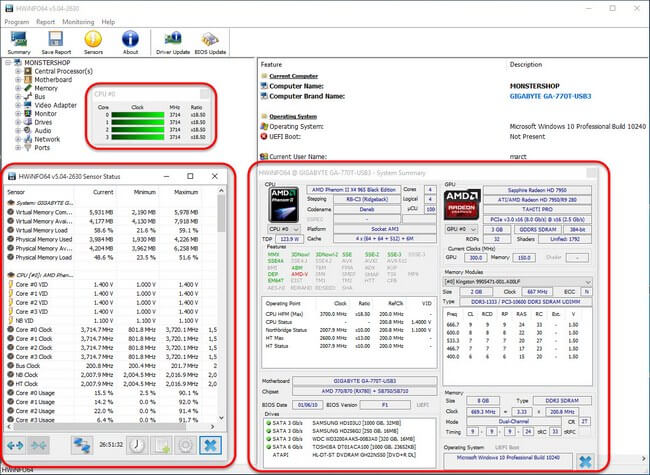Image resolution: width=650 pixels, height=475 pixels.
Task: Open the Summary toolbar icon
Action: click(x=19, y=43)
